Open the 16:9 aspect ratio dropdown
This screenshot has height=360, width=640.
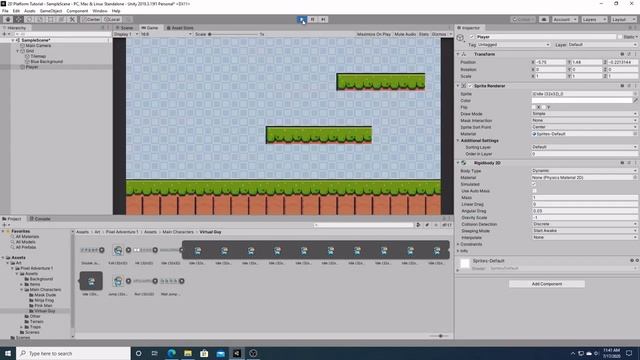click(x=166, y=34)
